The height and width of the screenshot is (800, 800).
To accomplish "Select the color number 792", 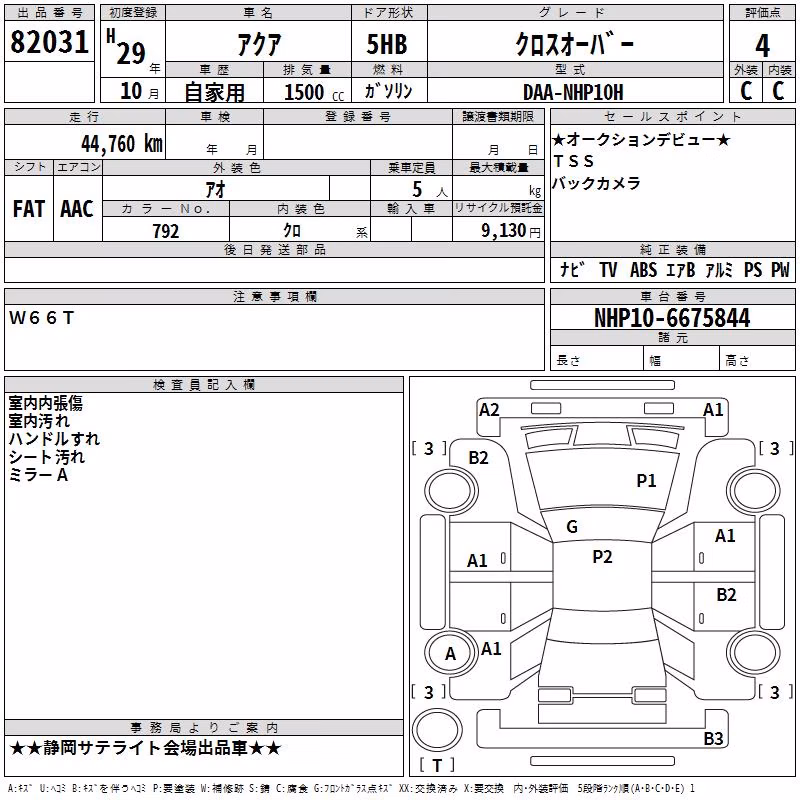I will click(x=166, y=231).
